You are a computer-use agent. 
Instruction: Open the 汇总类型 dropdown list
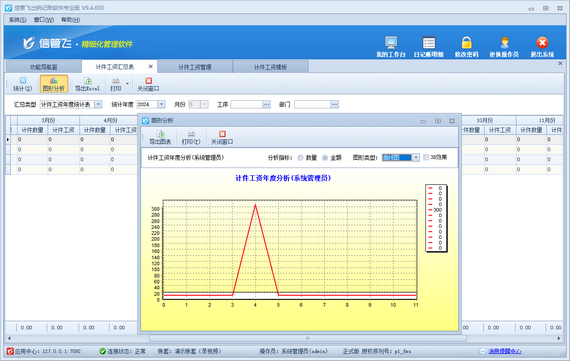click(98, 105)
